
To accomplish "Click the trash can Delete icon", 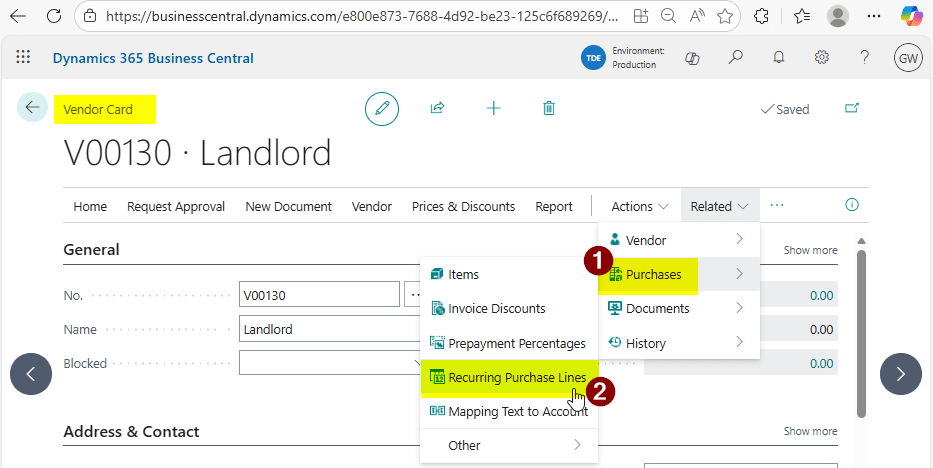I will pyautogui.click(x=548, y=108).
